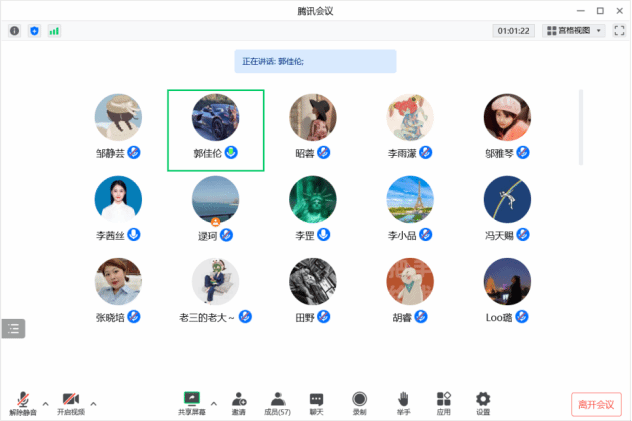632x421 pixels.
Task: Expand share options arrow beside 共享屏幕
Action: tap(214, 403)
